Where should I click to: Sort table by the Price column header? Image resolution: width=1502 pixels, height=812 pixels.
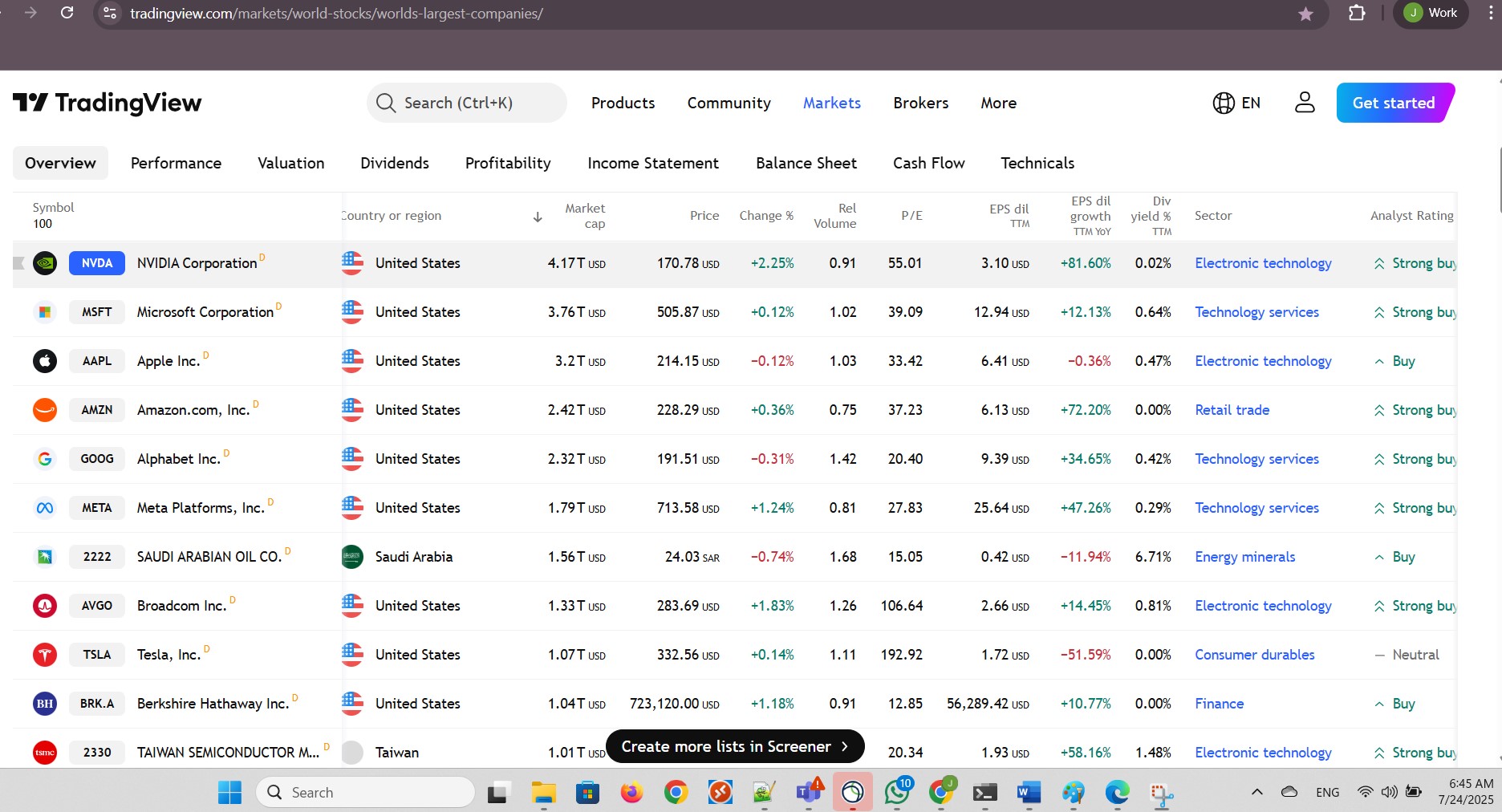(704, 216)
